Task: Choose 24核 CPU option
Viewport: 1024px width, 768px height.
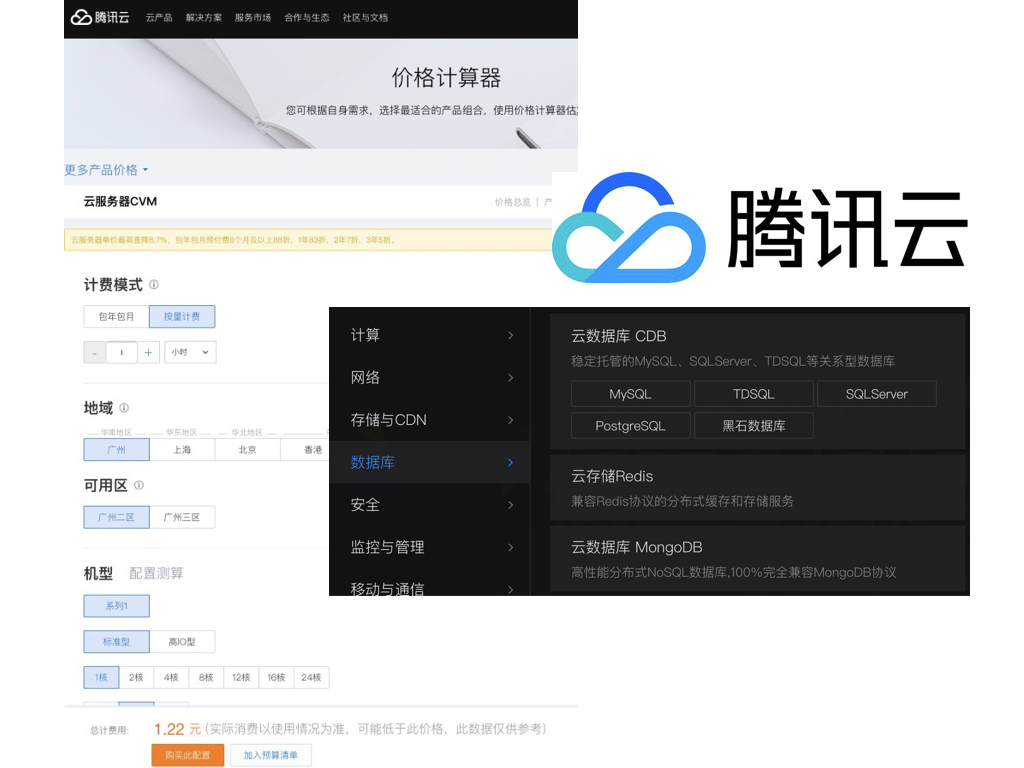Action: coord(312,678)
